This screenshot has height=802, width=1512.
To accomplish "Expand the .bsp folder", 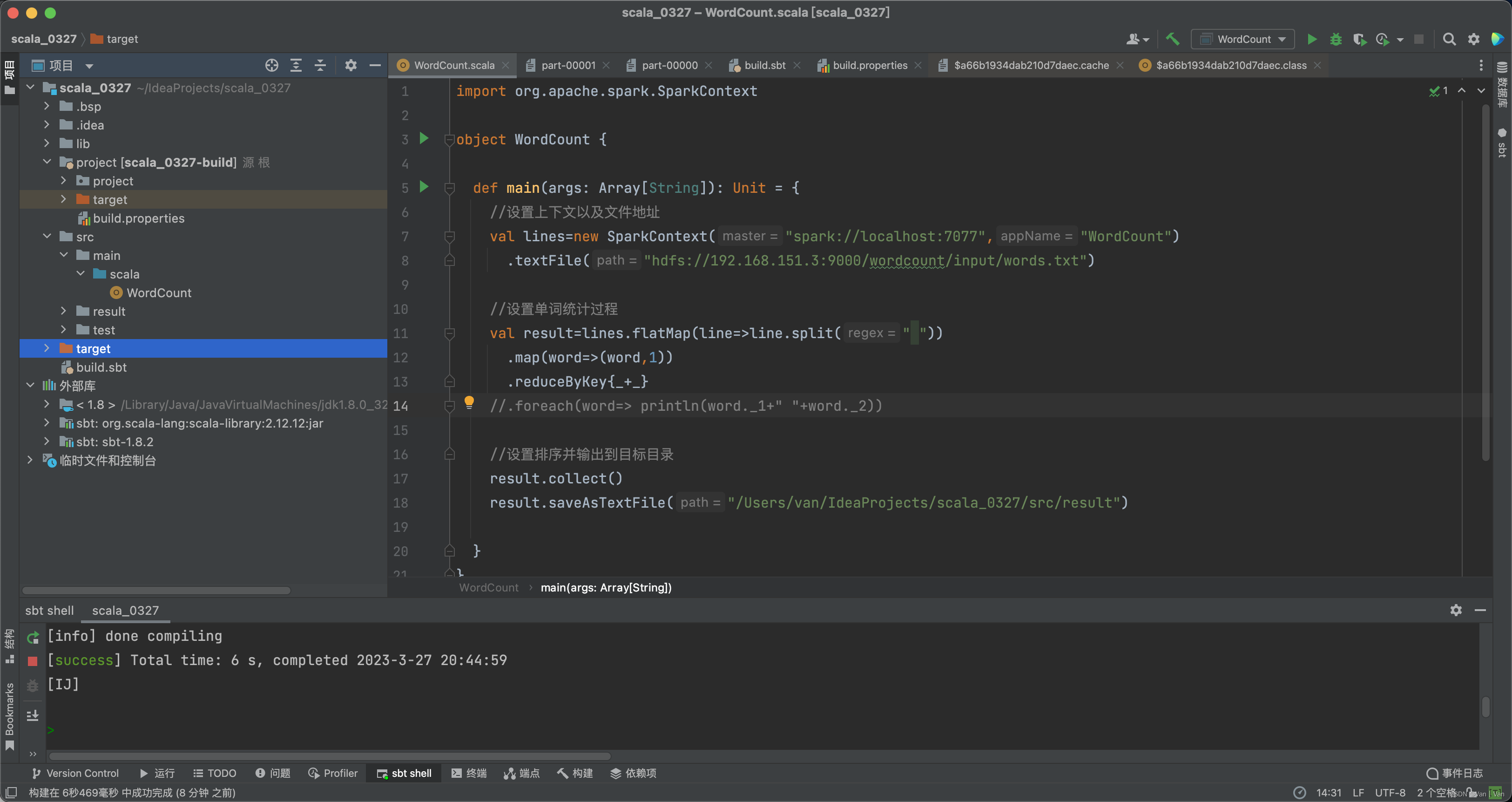I will click(x=47, y=106).
